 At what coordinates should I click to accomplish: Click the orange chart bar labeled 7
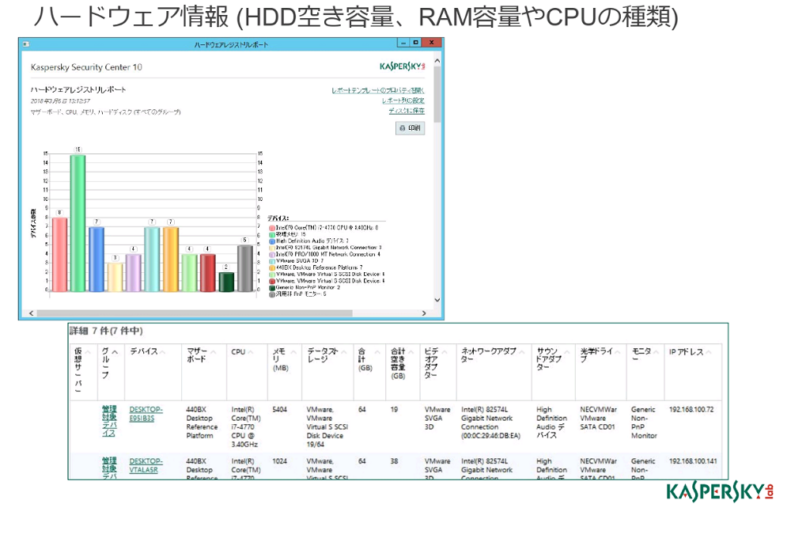(x=171, y=259)
